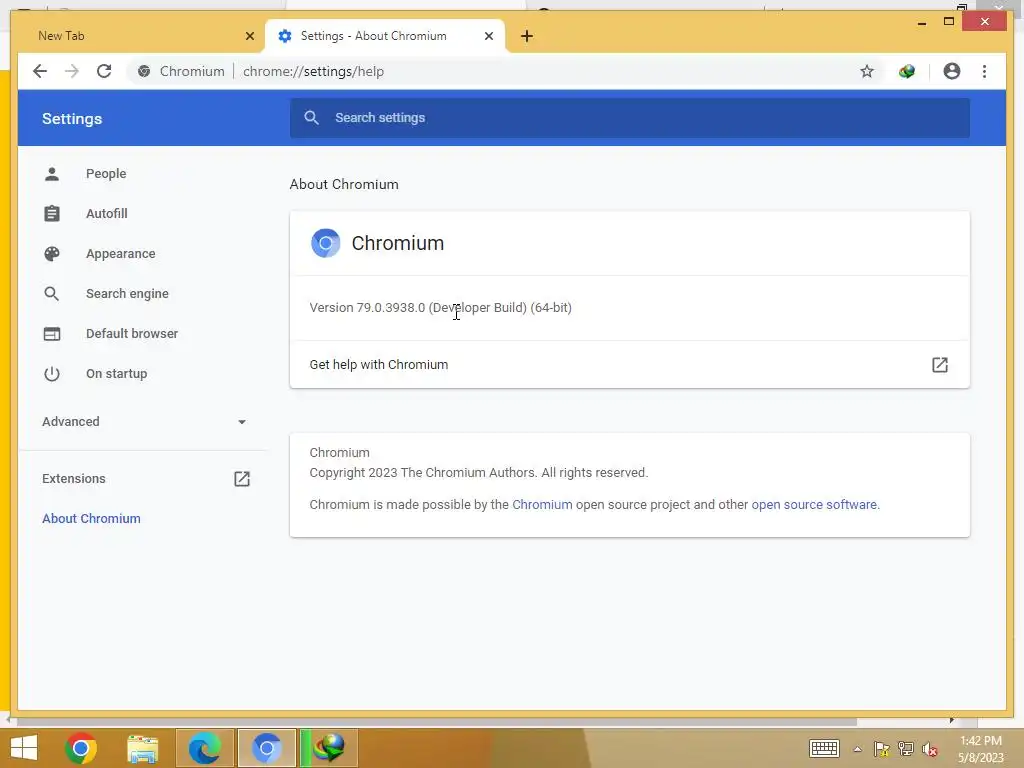Click the muted volume tray icon
Screen dimensions: 1024x768
(929, 749)
